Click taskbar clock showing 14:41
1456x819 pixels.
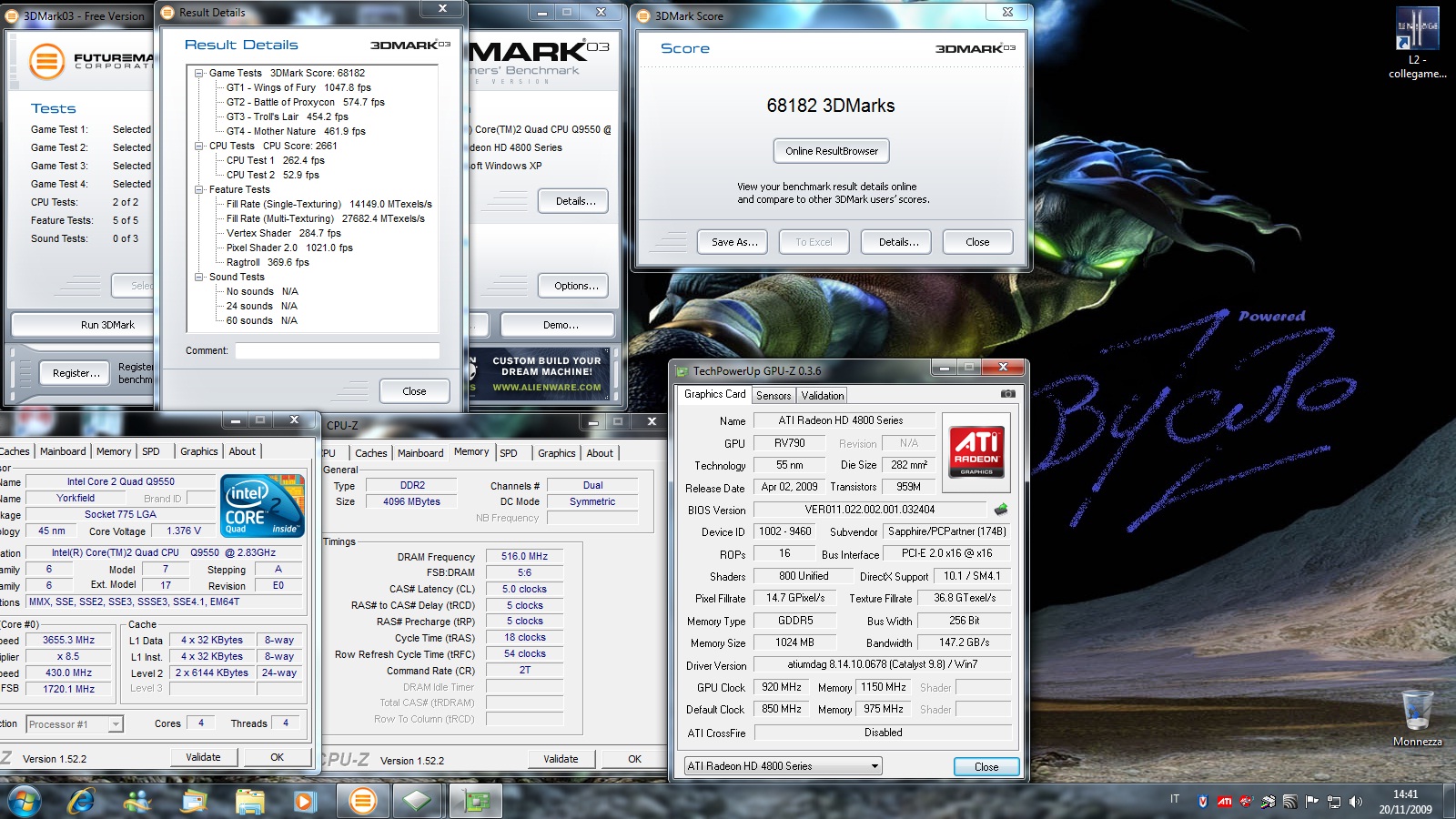point(1405,802)
